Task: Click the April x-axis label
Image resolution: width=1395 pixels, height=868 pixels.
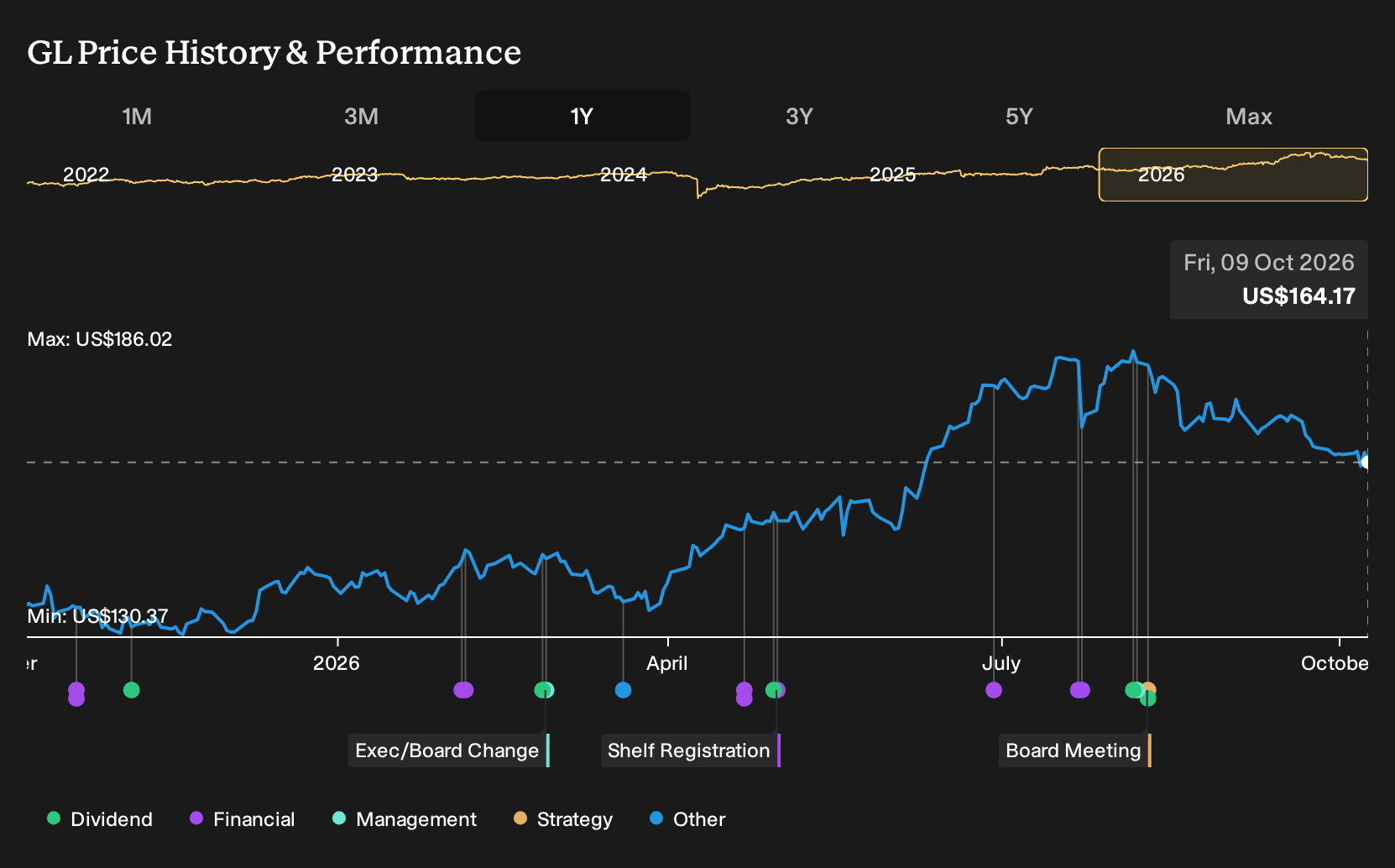Action: [667, 663]
